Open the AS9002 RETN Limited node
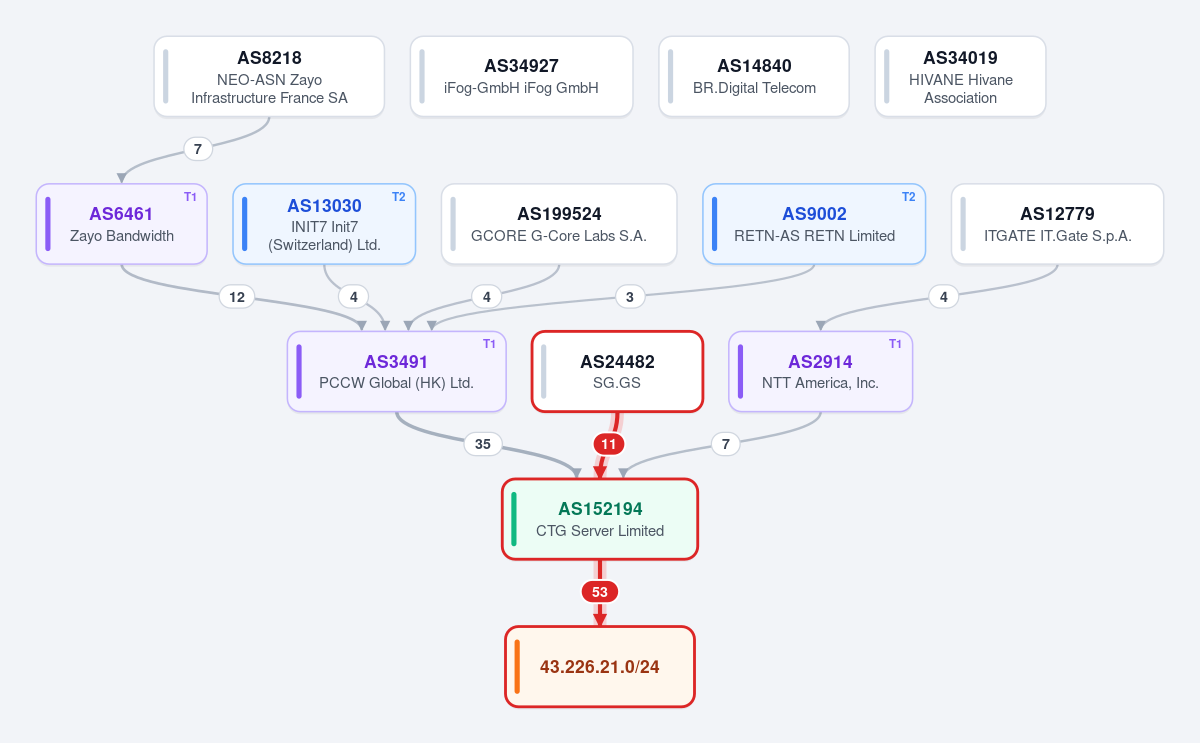The width and height of the screenshot is (1200, 743). [814, 224]
